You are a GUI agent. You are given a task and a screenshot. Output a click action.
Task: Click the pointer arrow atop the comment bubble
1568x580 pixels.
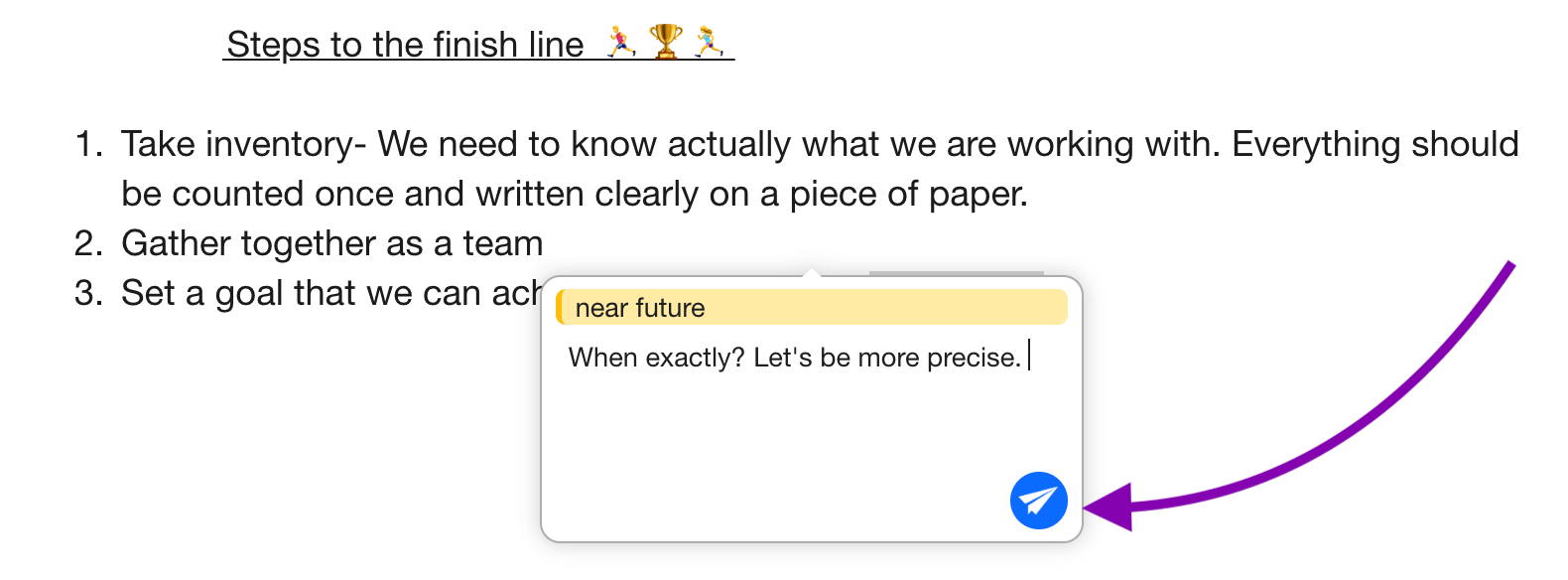click(812, 272)
